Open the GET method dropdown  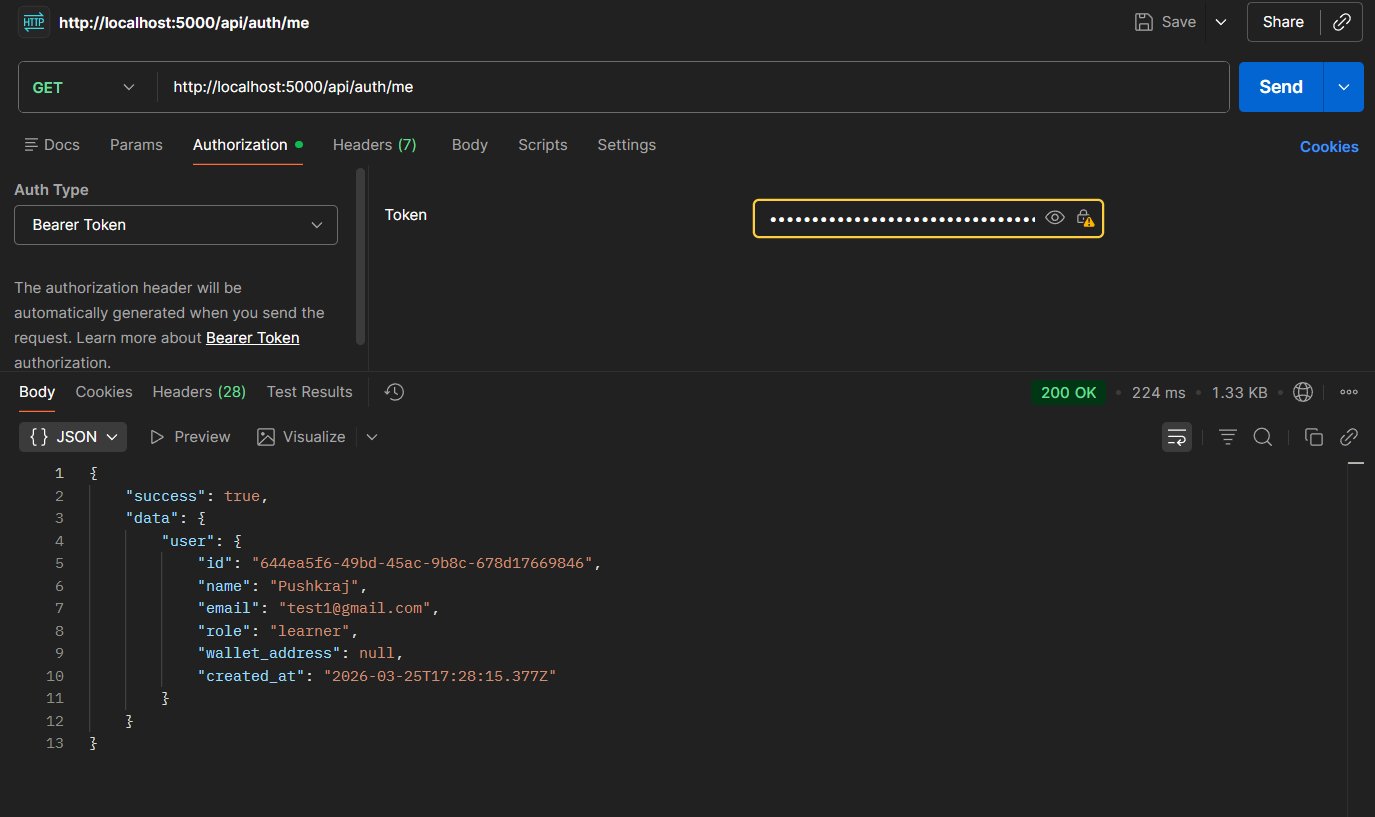pos(87,87)
